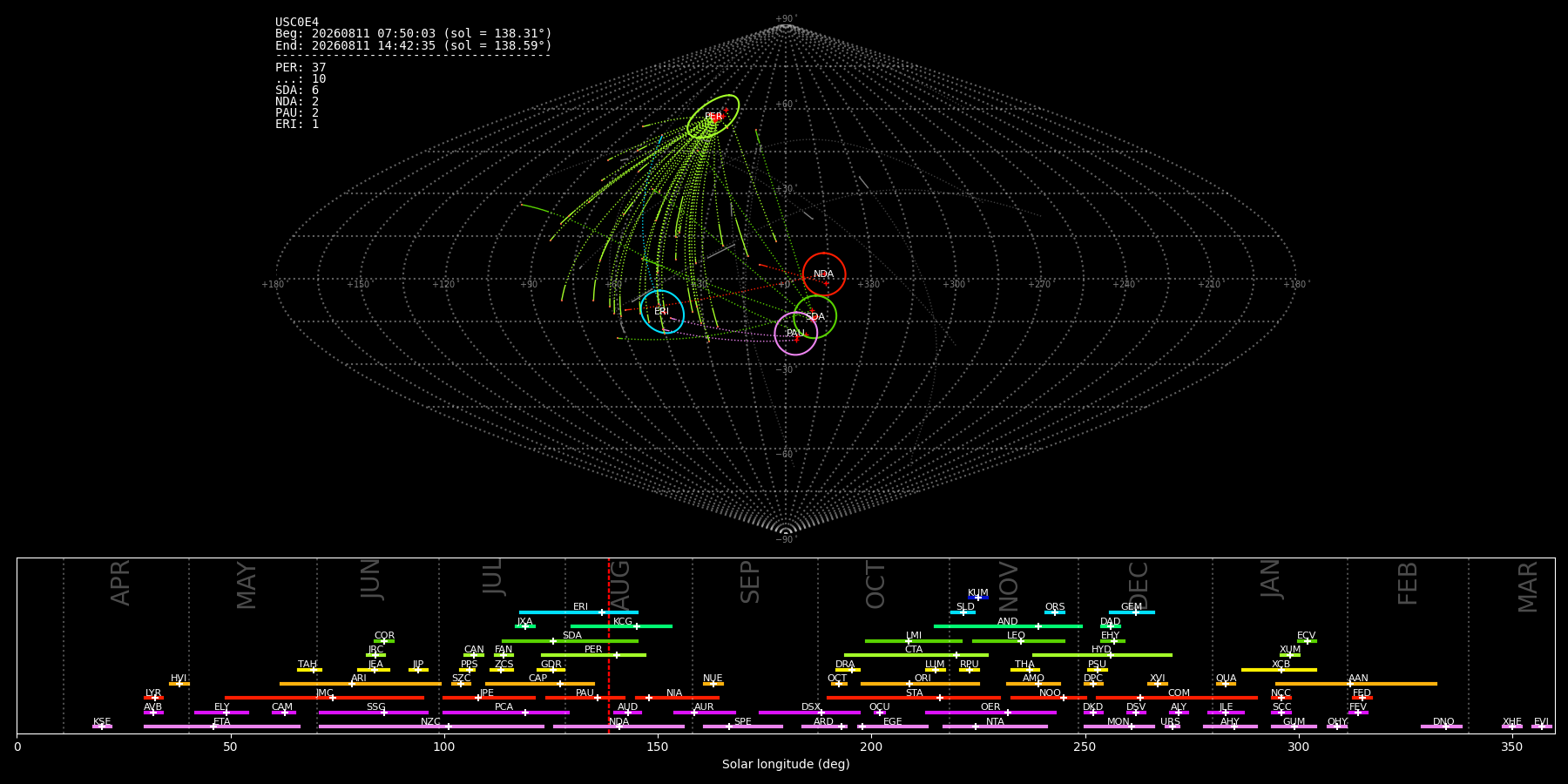Click the Solar longitude axis label
The image size is (1568, 784).
786,764
